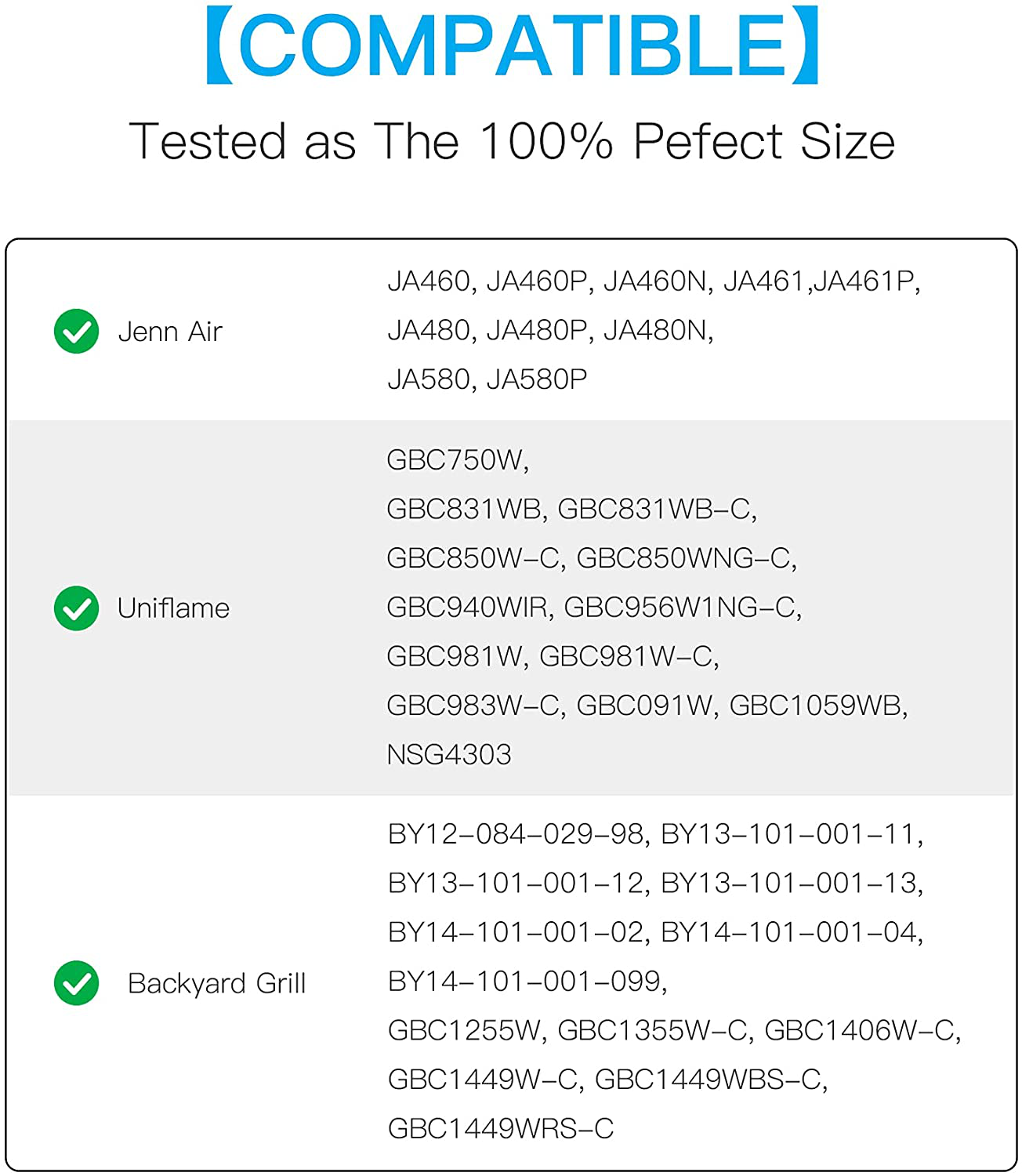Click model number NSG4303
Image resolution: width=1022 pixels, height=1176 pixels.
coord(449,755)
